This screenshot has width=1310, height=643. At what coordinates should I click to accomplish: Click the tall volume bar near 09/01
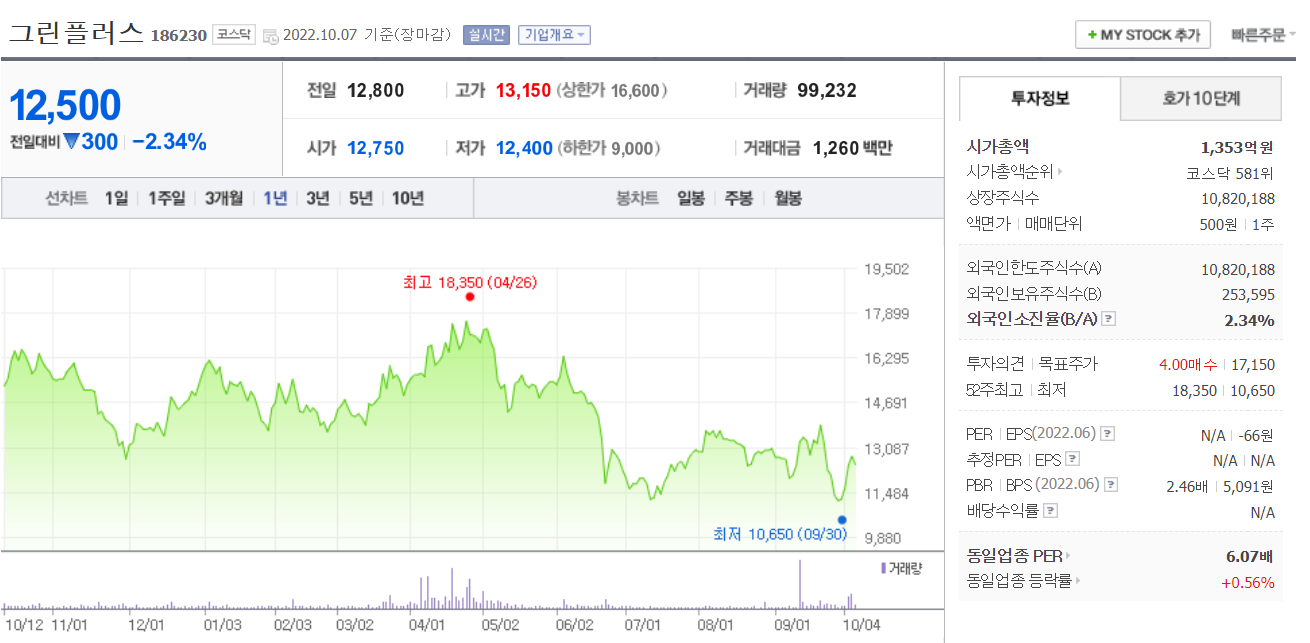click(x=800, y=584)
